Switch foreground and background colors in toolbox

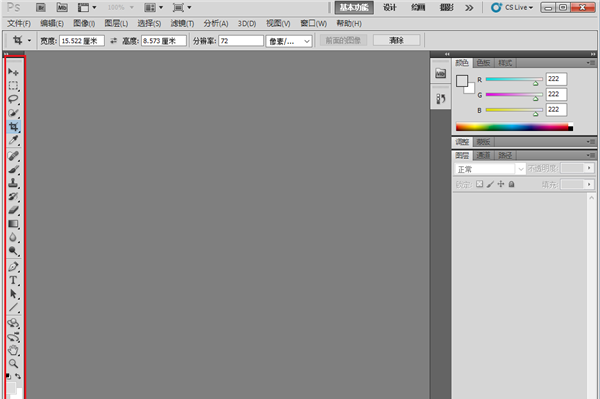coord(18,376)
